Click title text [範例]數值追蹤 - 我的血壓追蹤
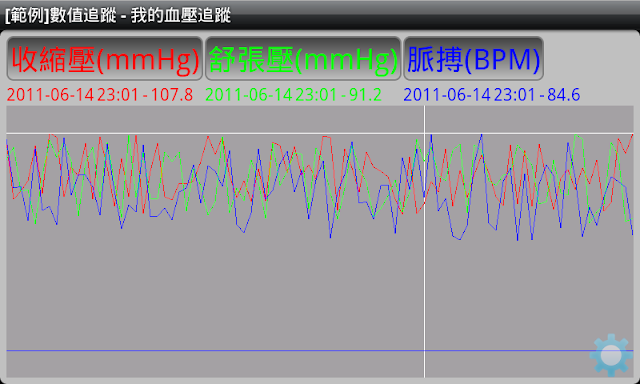The height and width of the screenshot is (384, 640). point(118,16)
